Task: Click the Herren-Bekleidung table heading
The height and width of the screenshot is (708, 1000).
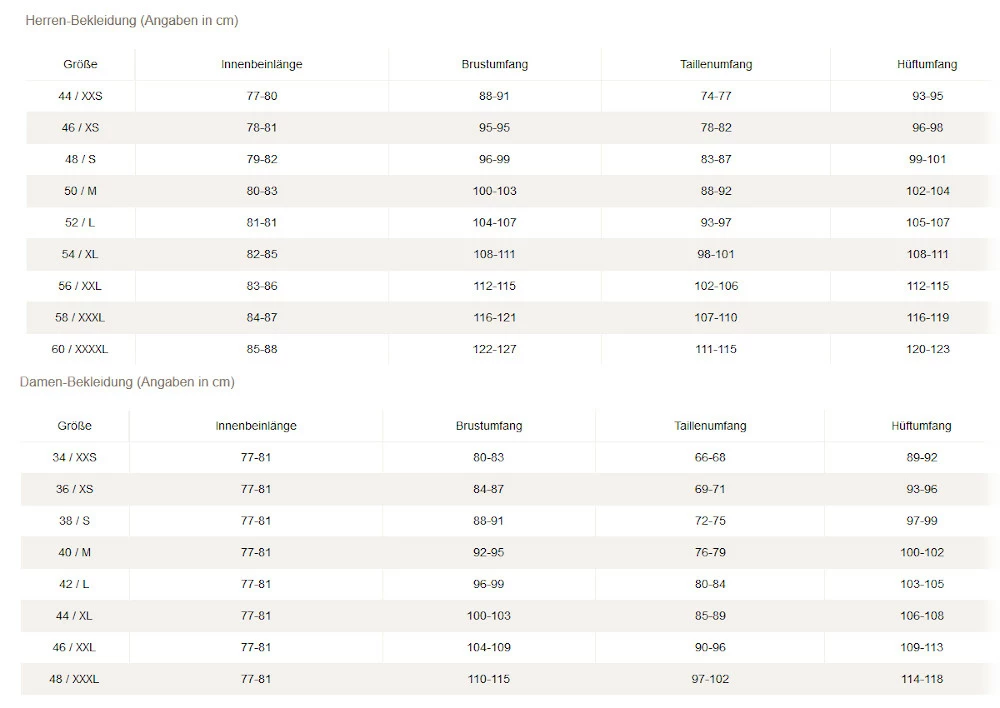Action: pyautogui.click(x=131, y=21)
